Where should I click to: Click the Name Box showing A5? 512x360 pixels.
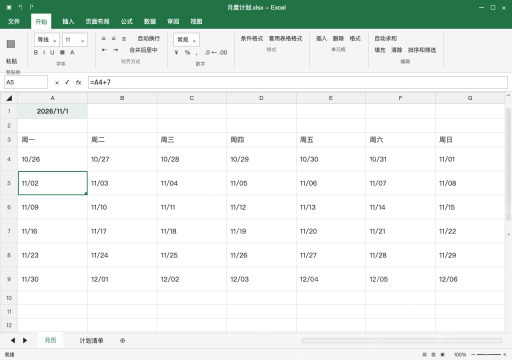tap(26, 82)
